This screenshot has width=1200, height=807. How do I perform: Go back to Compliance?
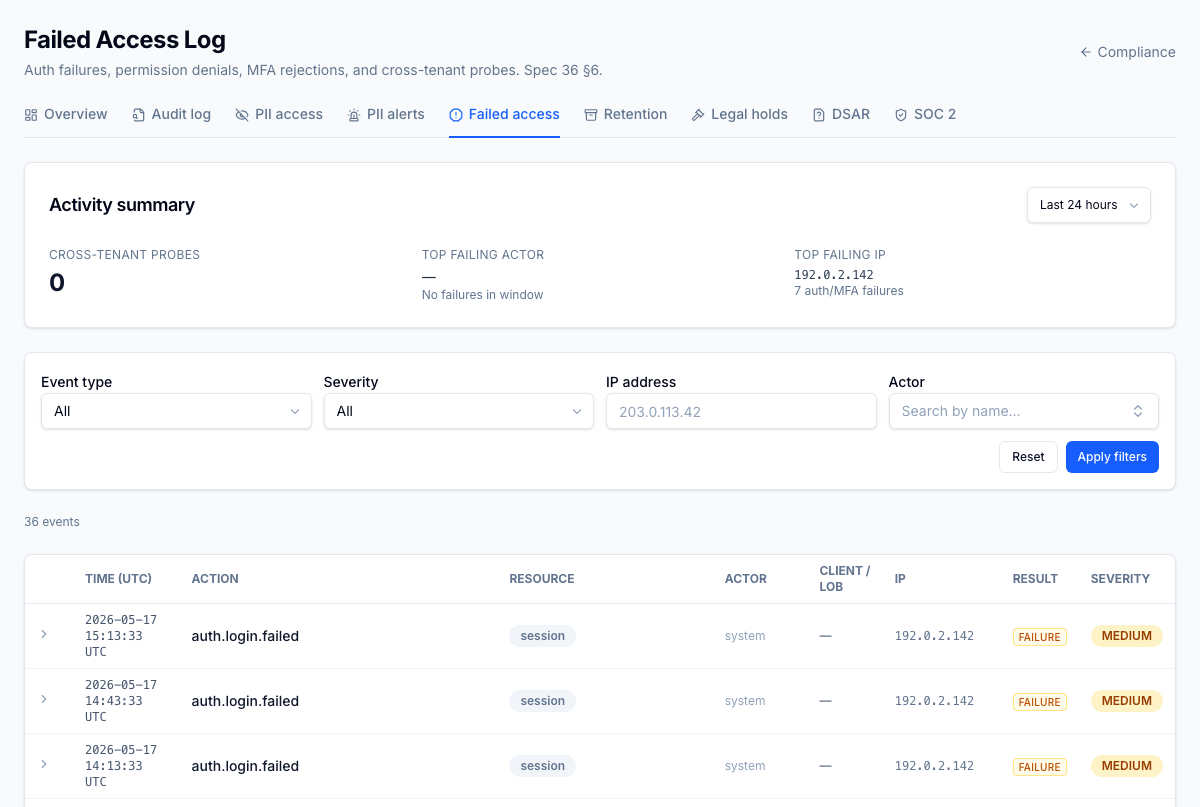[1127, 52]
